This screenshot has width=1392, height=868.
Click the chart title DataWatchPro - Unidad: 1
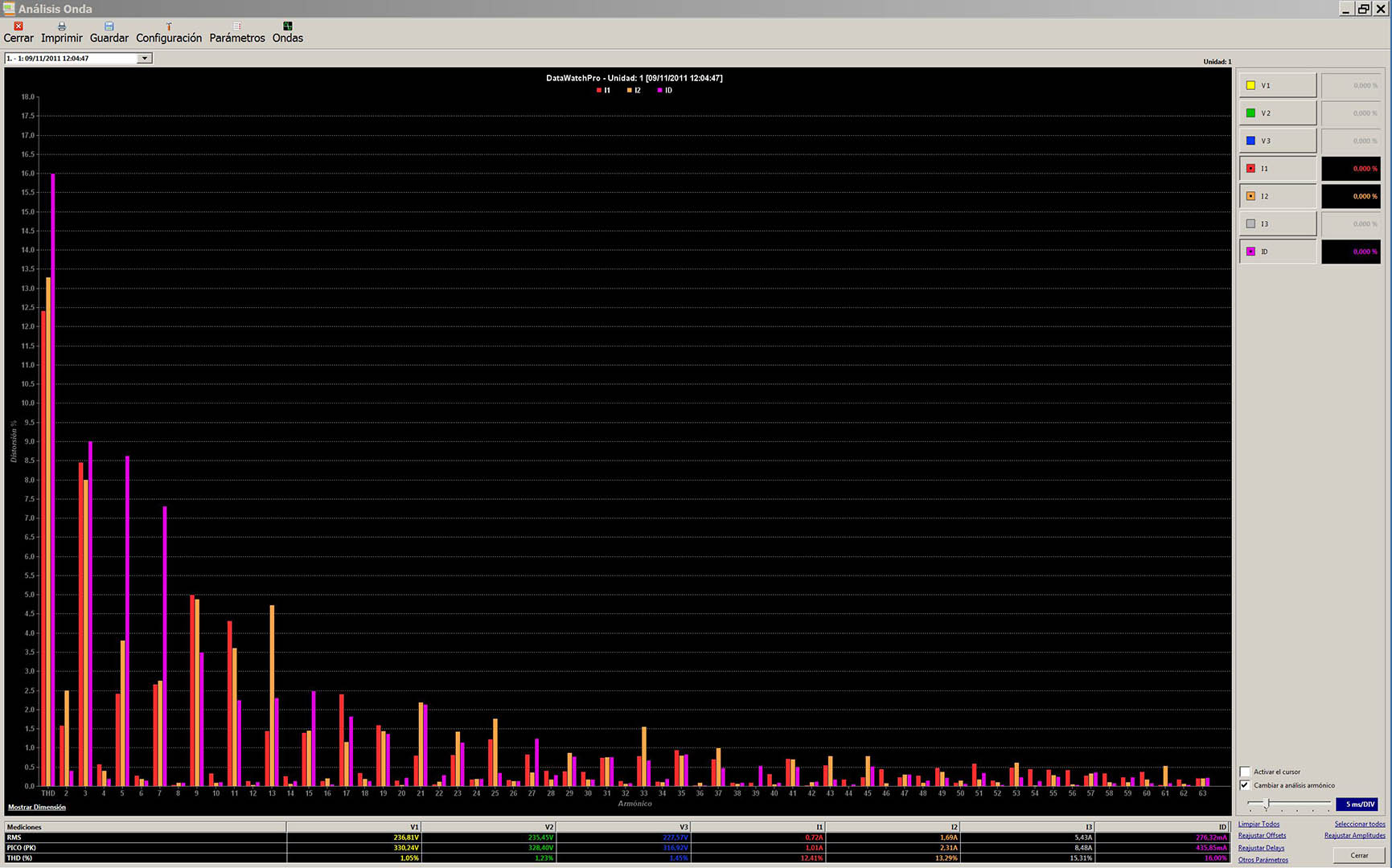(634, 78)
